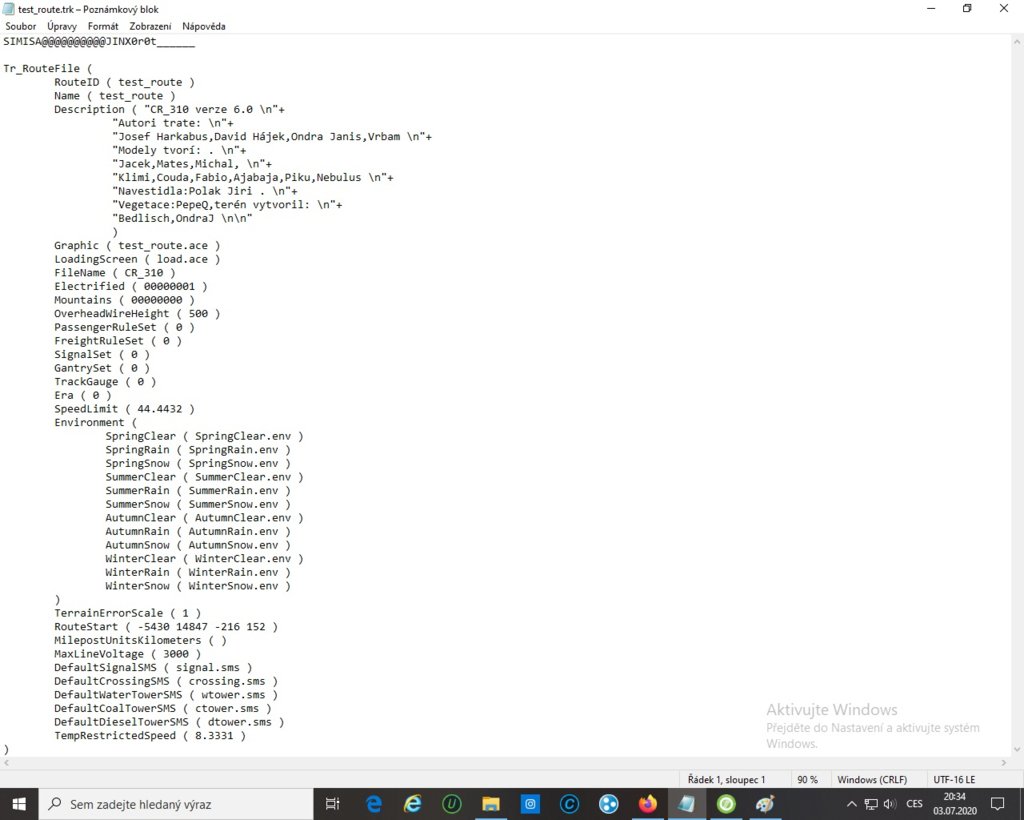
Task: Click the Notepad icon in the taskbar
Action: pos(686,804)
